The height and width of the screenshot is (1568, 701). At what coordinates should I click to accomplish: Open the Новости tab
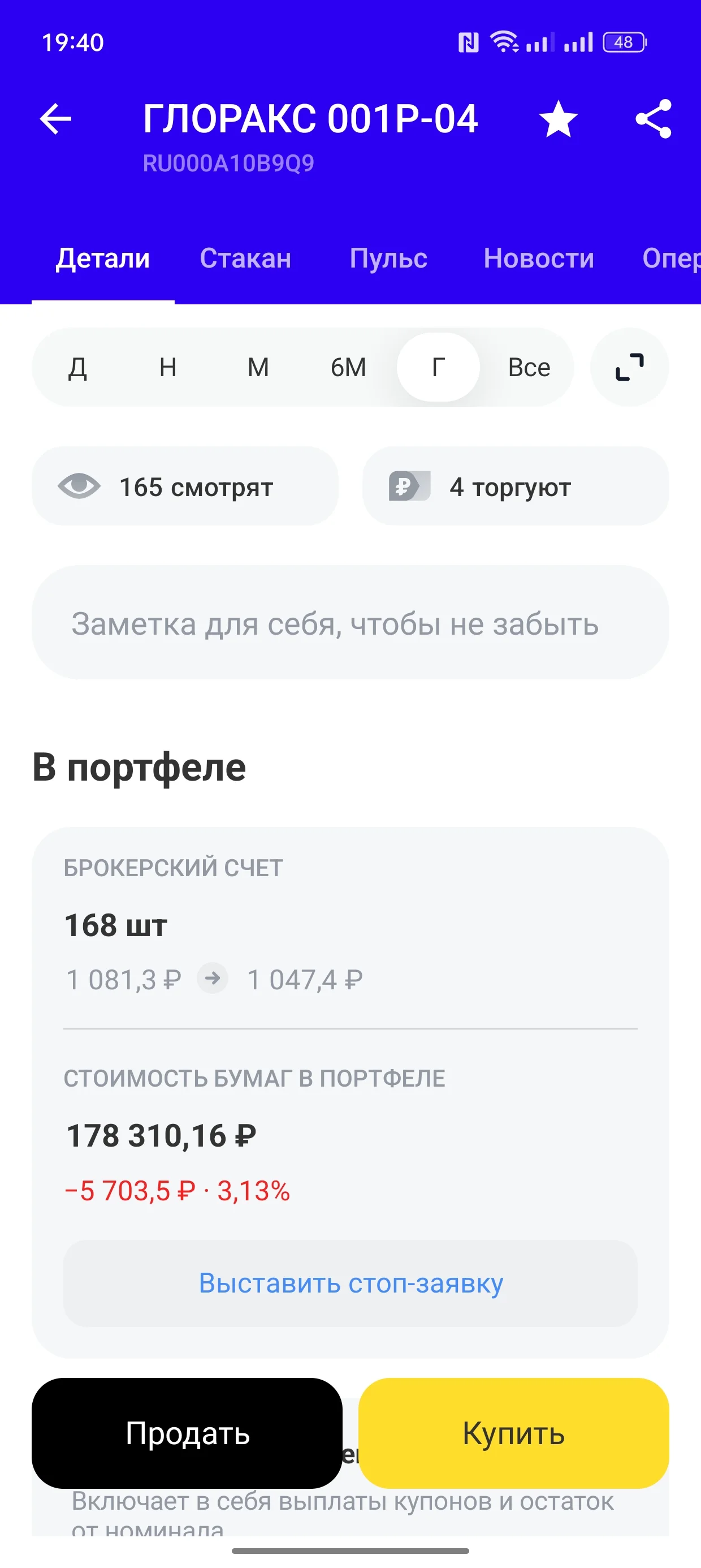point(539,258)
